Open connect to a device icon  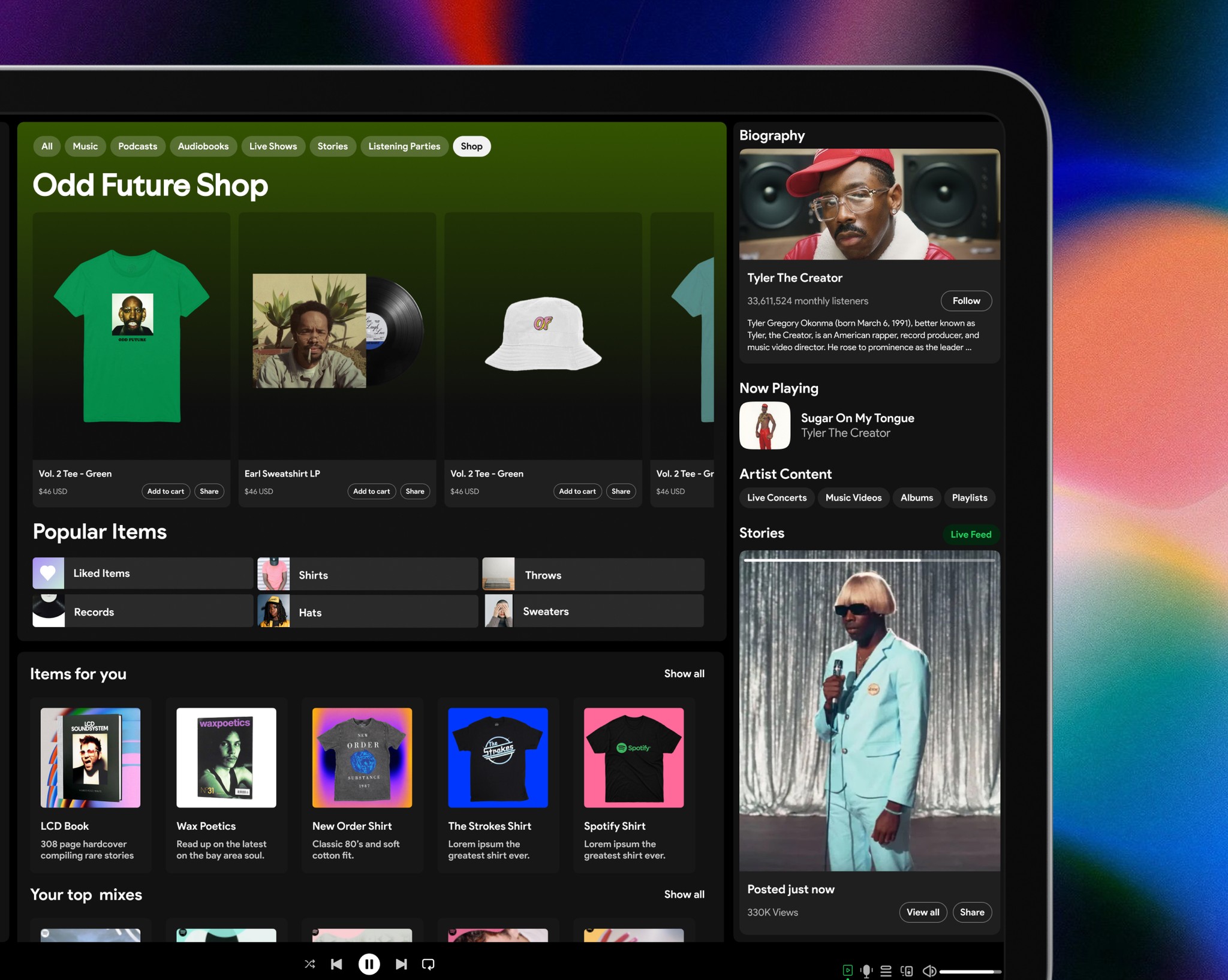point(907,971)
